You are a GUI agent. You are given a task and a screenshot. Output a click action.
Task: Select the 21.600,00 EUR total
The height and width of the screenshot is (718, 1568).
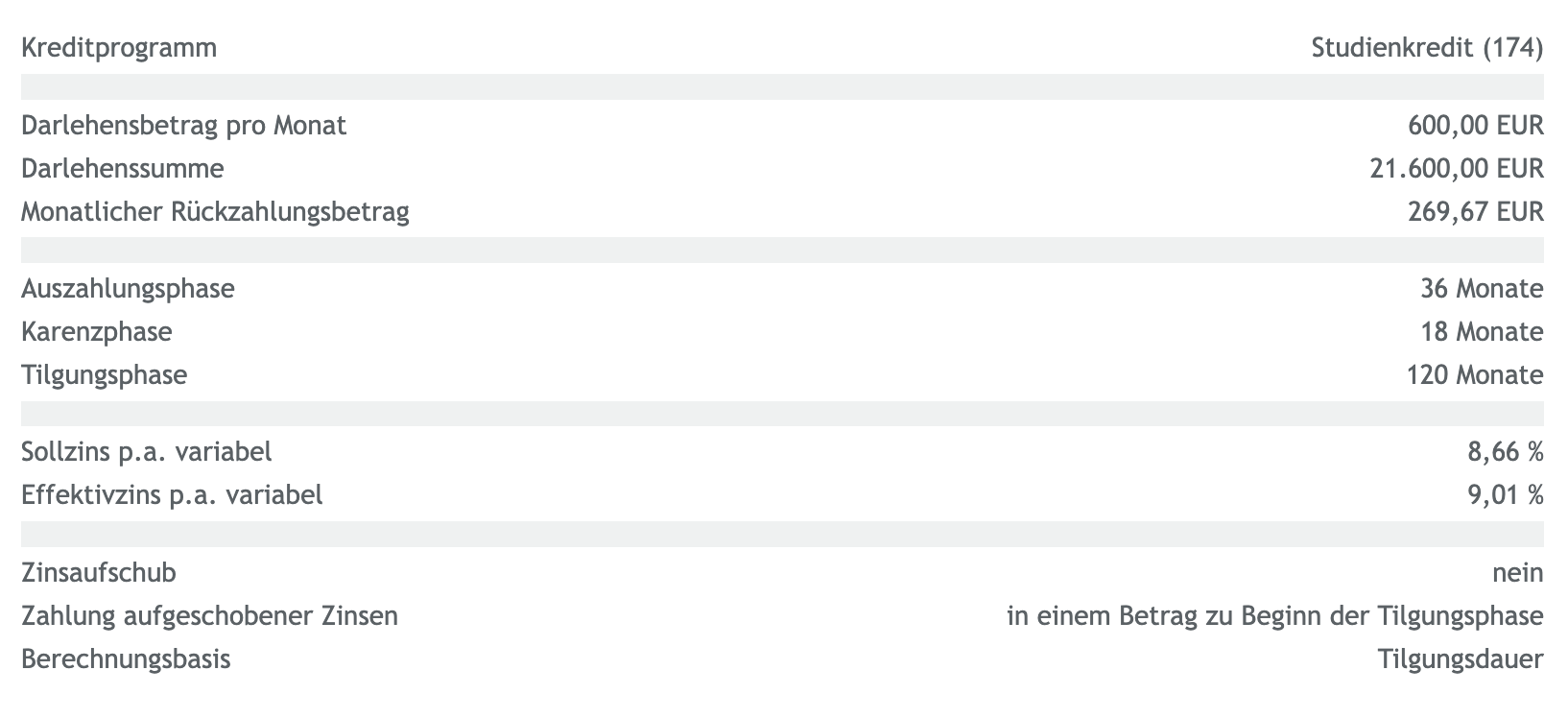point(1457,169)
